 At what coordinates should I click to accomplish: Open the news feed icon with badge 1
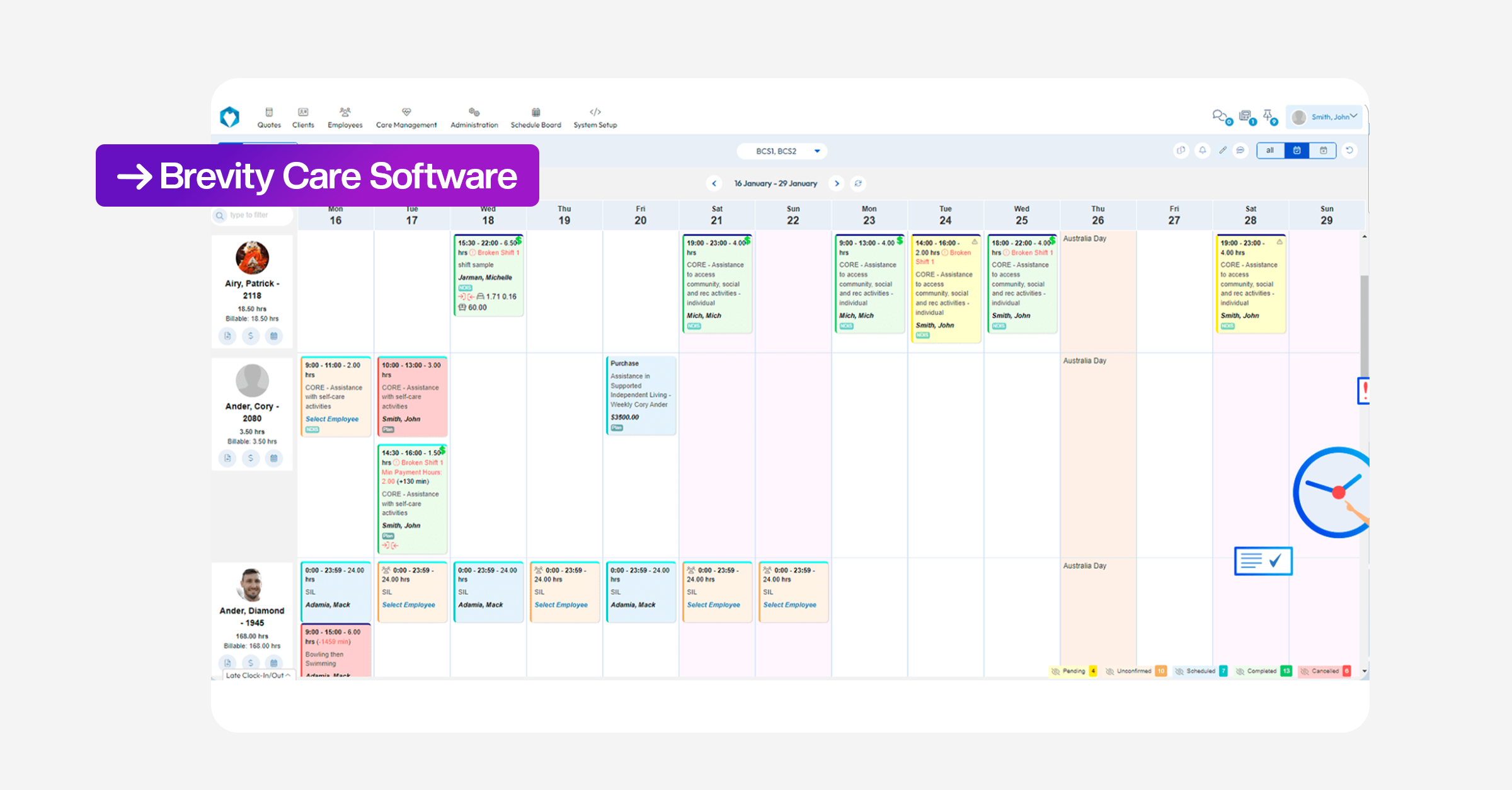click(1247, 117)
